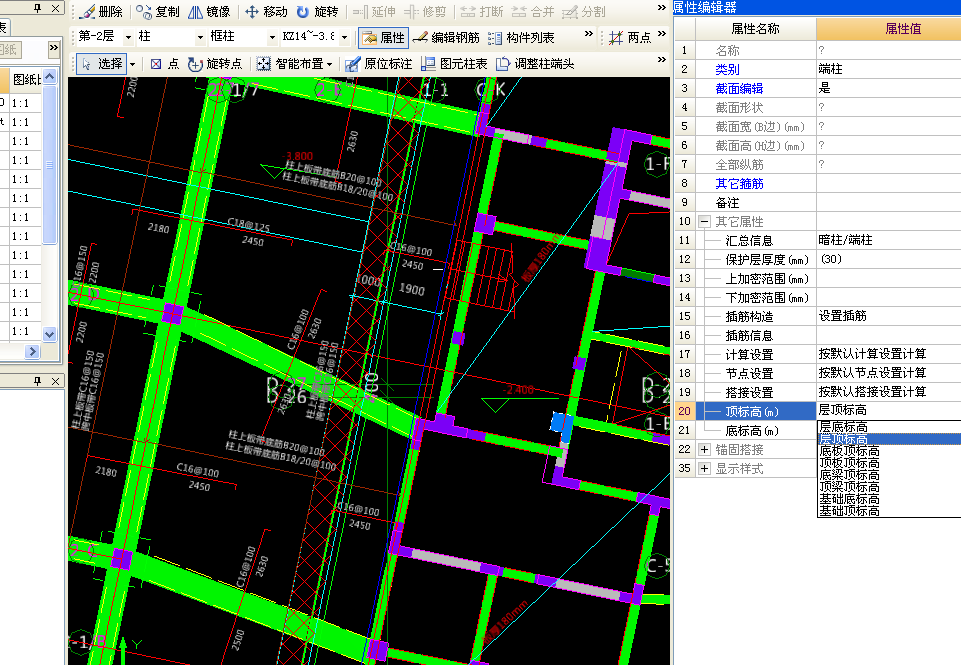Open 构件列表 component list

point(521,37)
